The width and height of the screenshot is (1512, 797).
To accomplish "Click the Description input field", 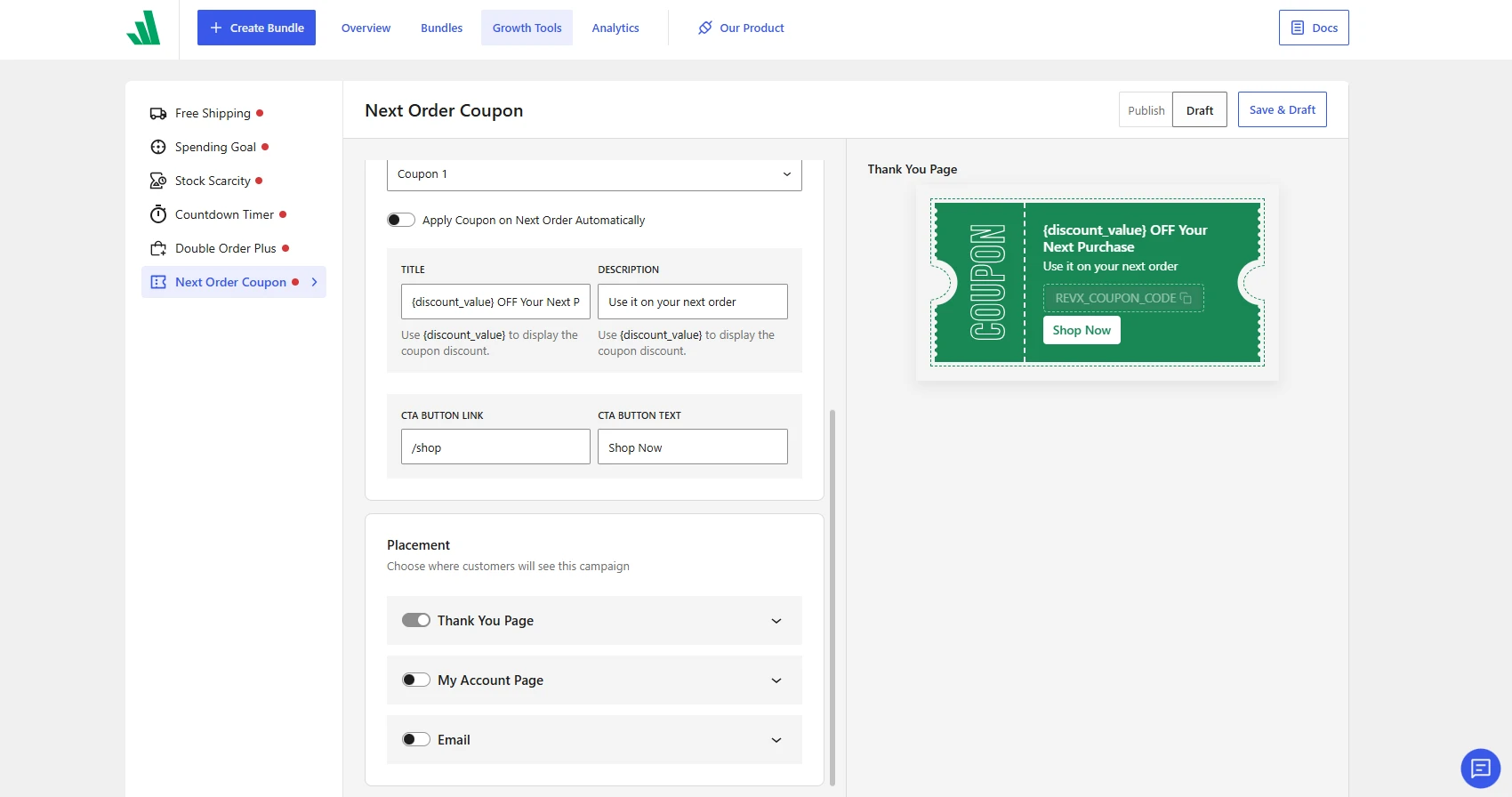I will [693, 302].
